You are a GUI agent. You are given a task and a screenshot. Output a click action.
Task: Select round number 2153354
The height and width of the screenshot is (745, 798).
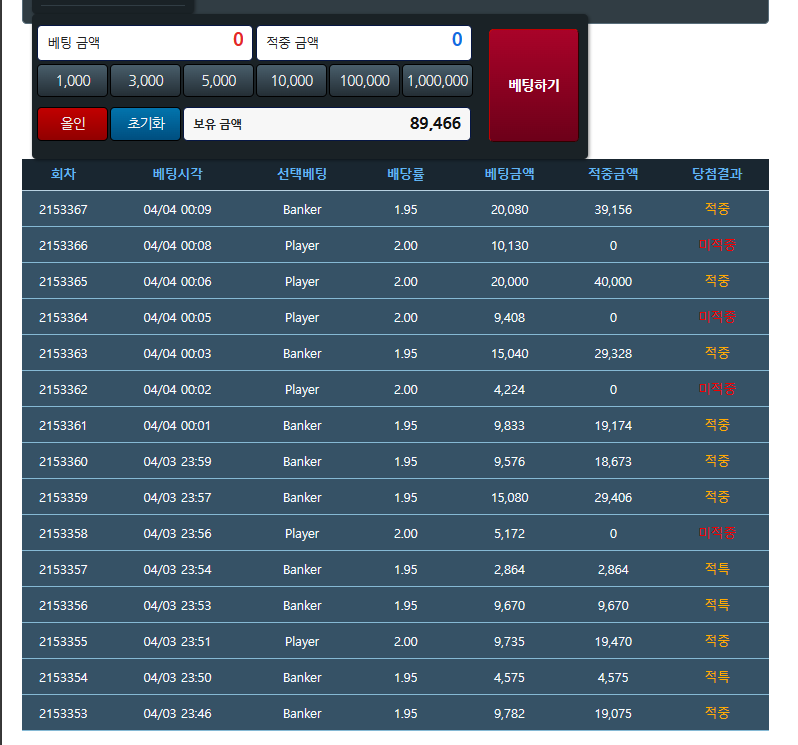63,678
